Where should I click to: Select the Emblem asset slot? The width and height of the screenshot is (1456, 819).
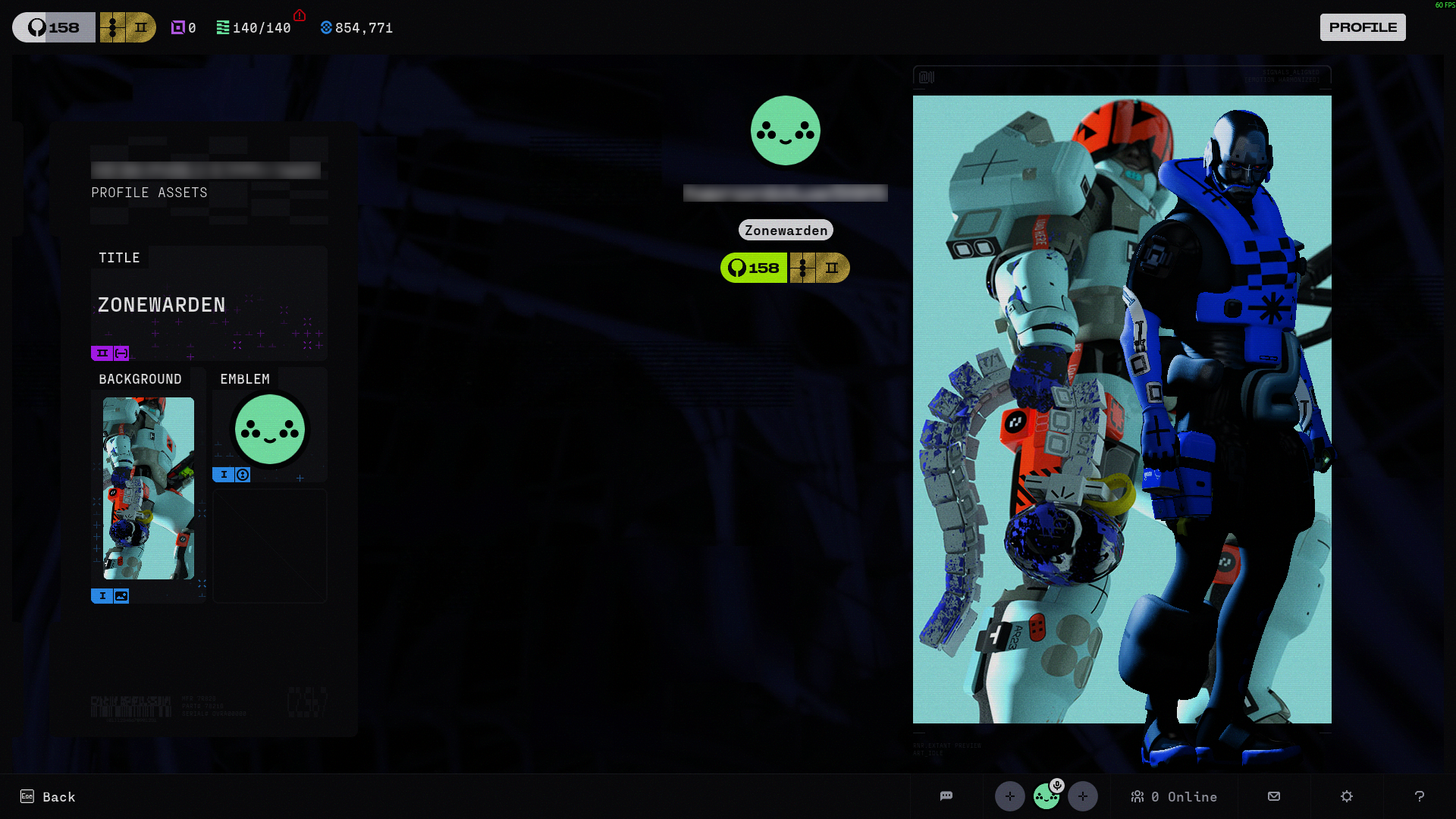270,429
